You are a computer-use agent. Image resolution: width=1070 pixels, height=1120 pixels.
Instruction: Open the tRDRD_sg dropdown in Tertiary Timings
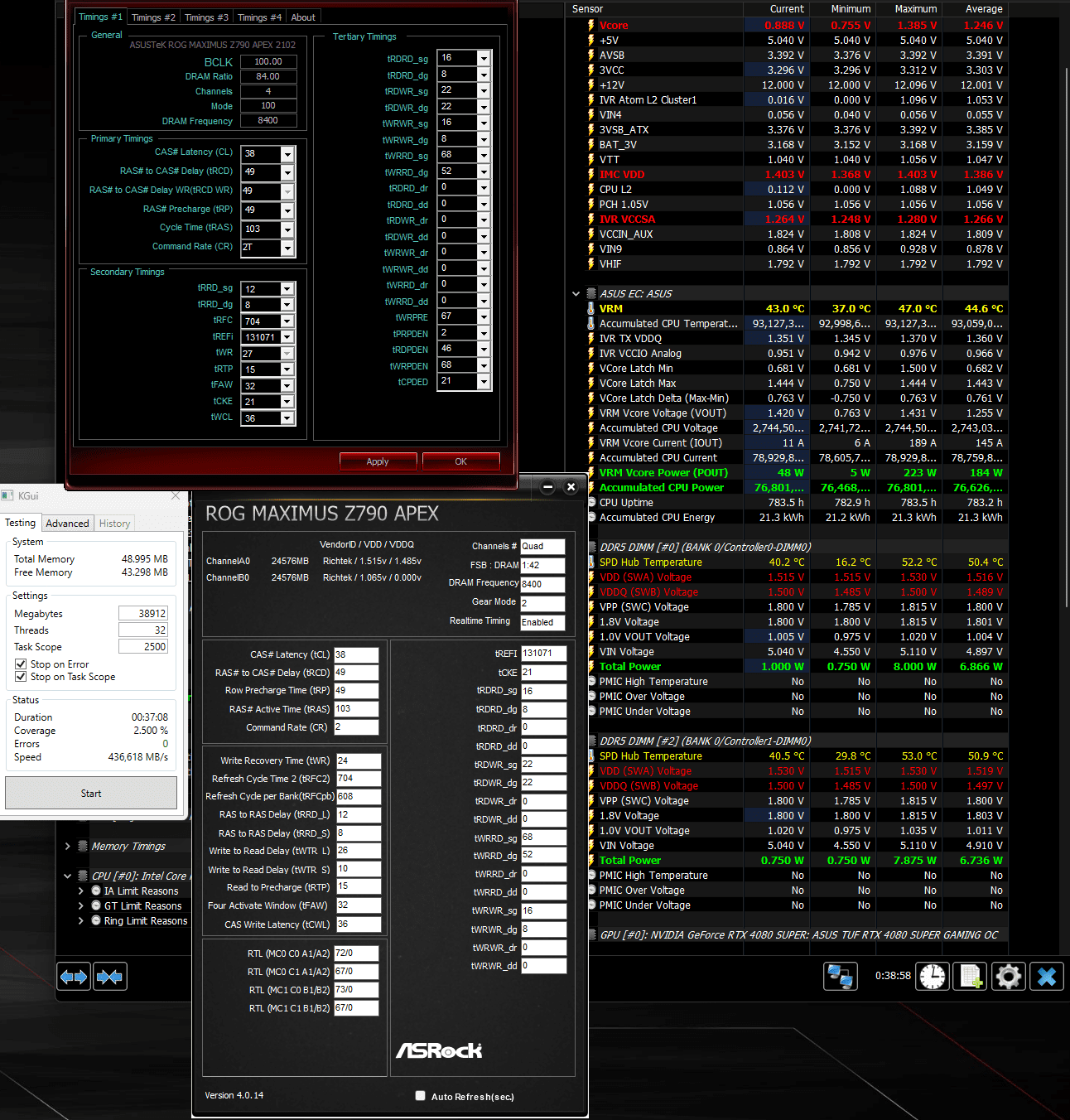pos(484,58)
